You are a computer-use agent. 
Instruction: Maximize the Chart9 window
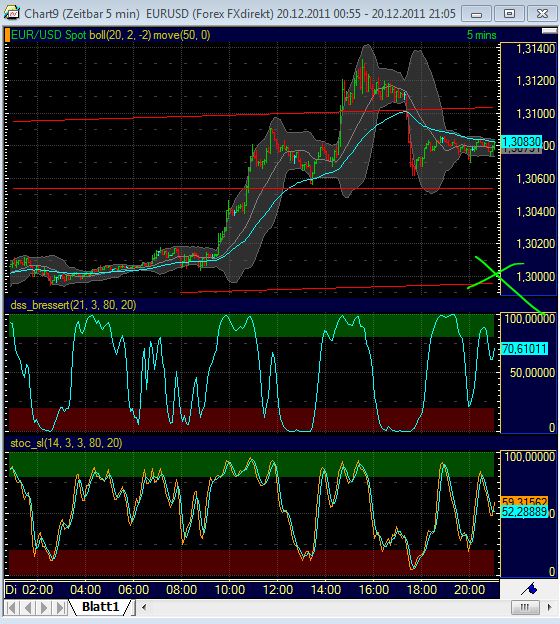[509, 14]
